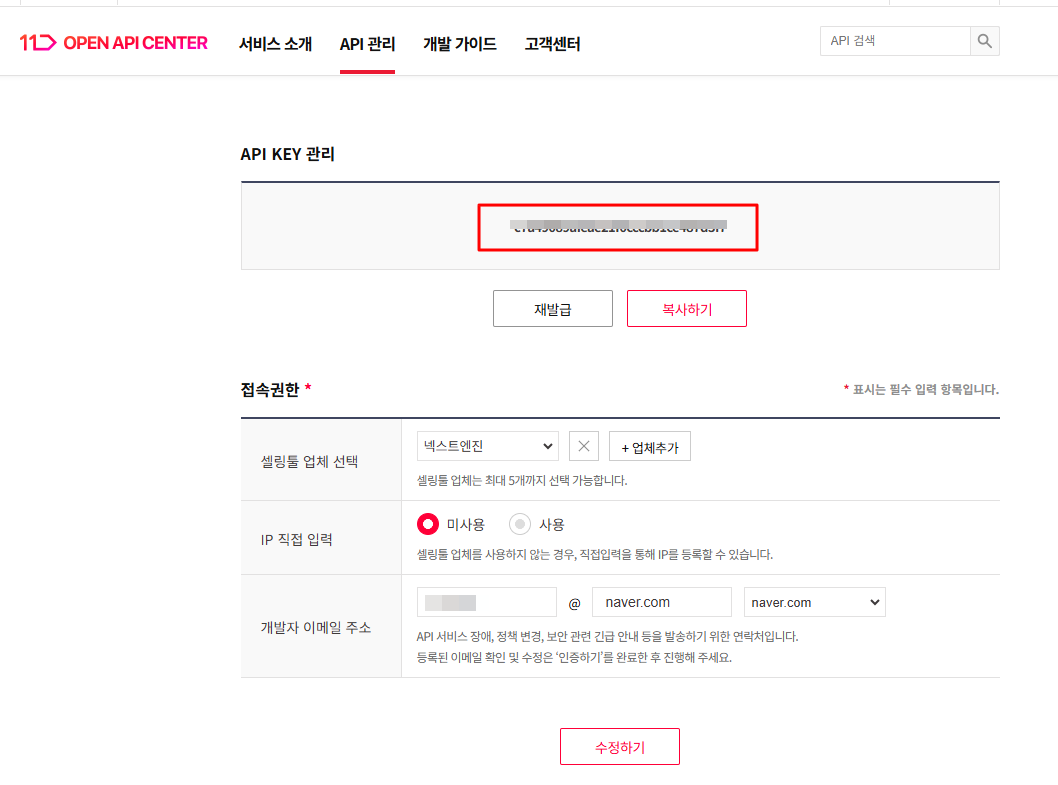Go to the 개발 가이드 menu
This screenshot has width=1058, height=785.
point(459,44)
